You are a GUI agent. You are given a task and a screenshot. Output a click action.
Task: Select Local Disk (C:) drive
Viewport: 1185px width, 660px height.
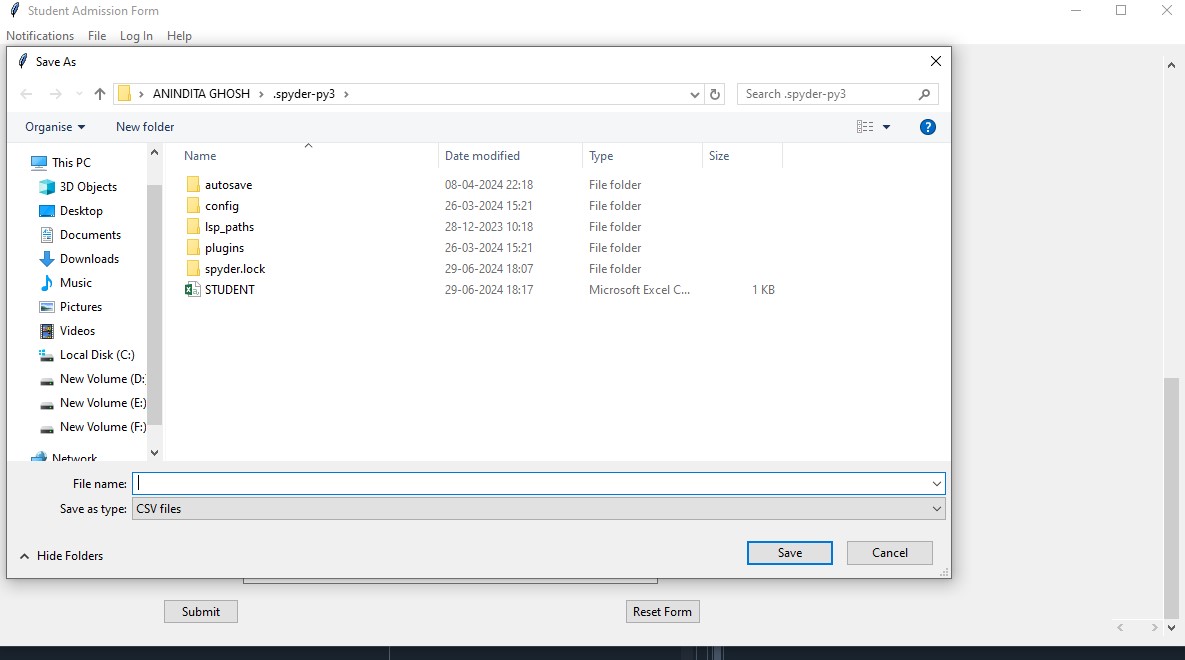[96, 355]
